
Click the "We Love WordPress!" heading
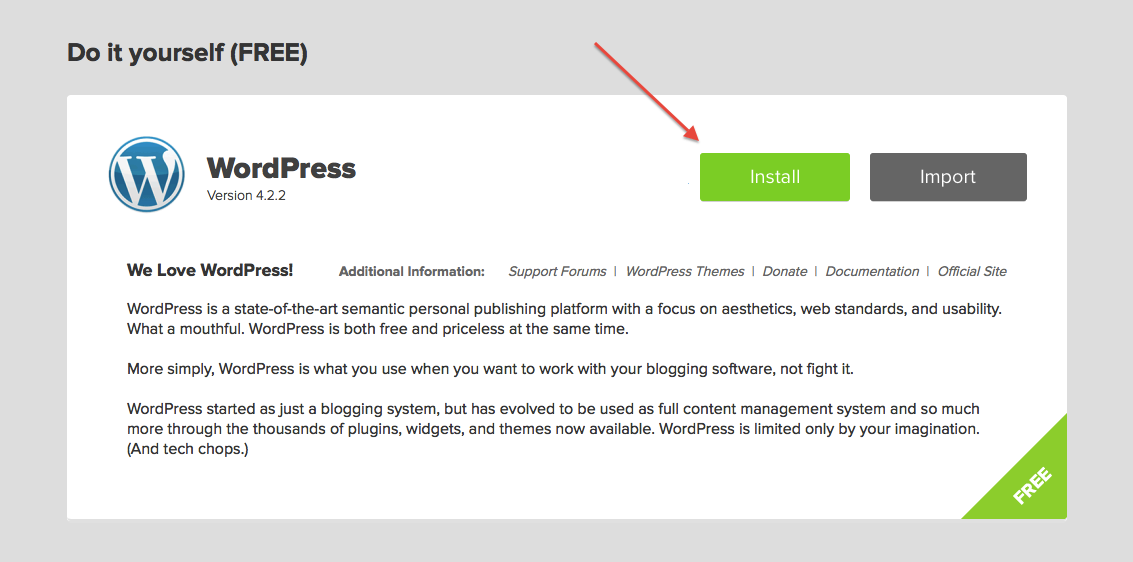coord(210,270)
